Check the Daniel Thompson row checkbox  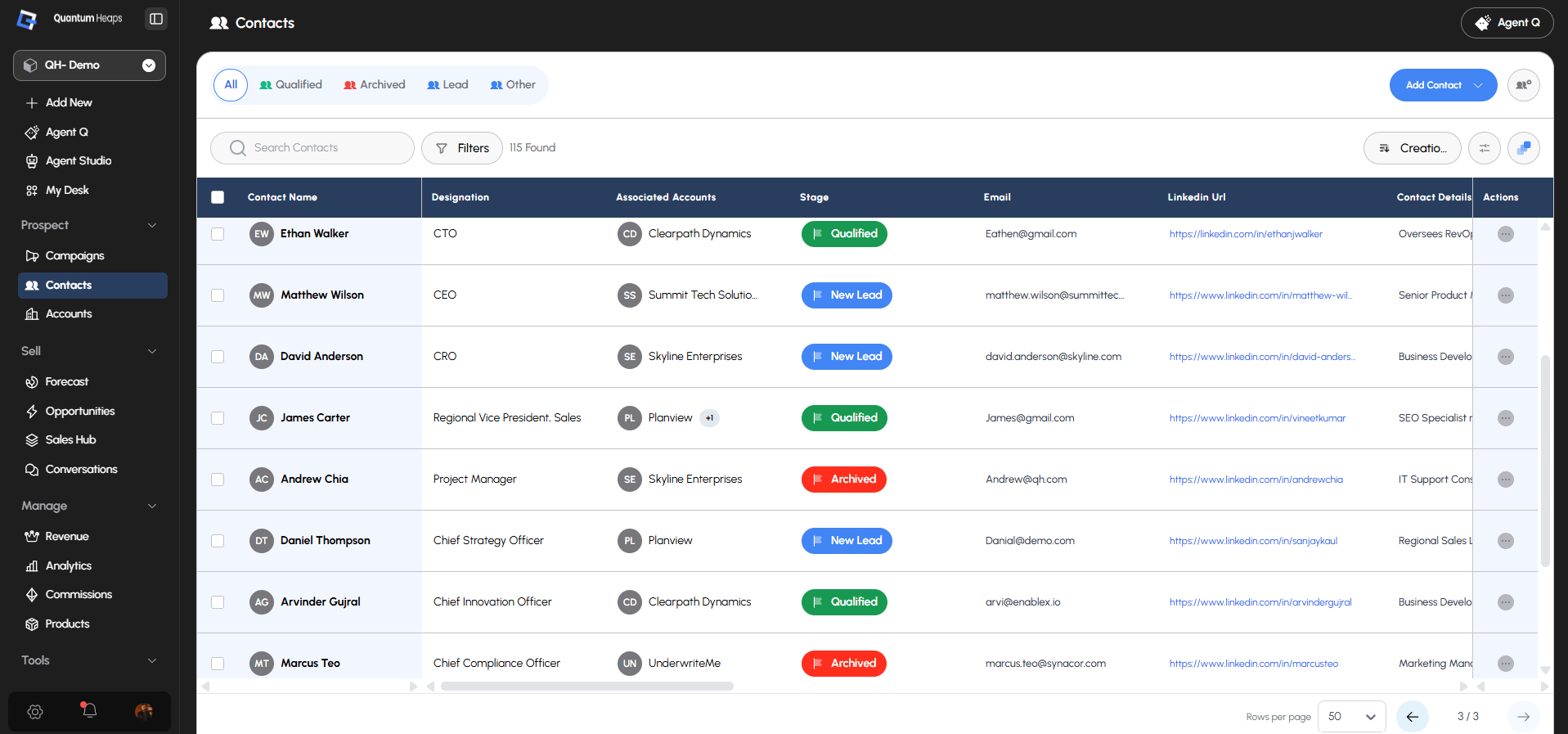point(218,541)
